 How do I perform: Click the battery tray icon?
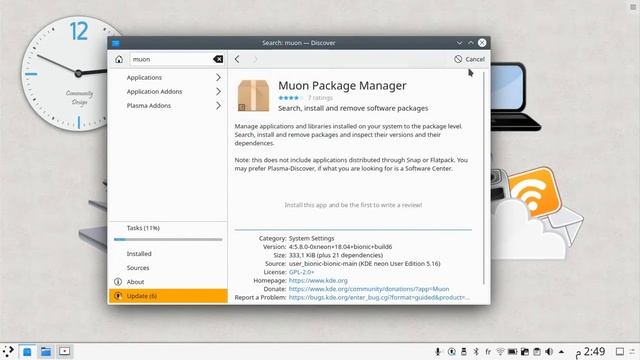512,351
